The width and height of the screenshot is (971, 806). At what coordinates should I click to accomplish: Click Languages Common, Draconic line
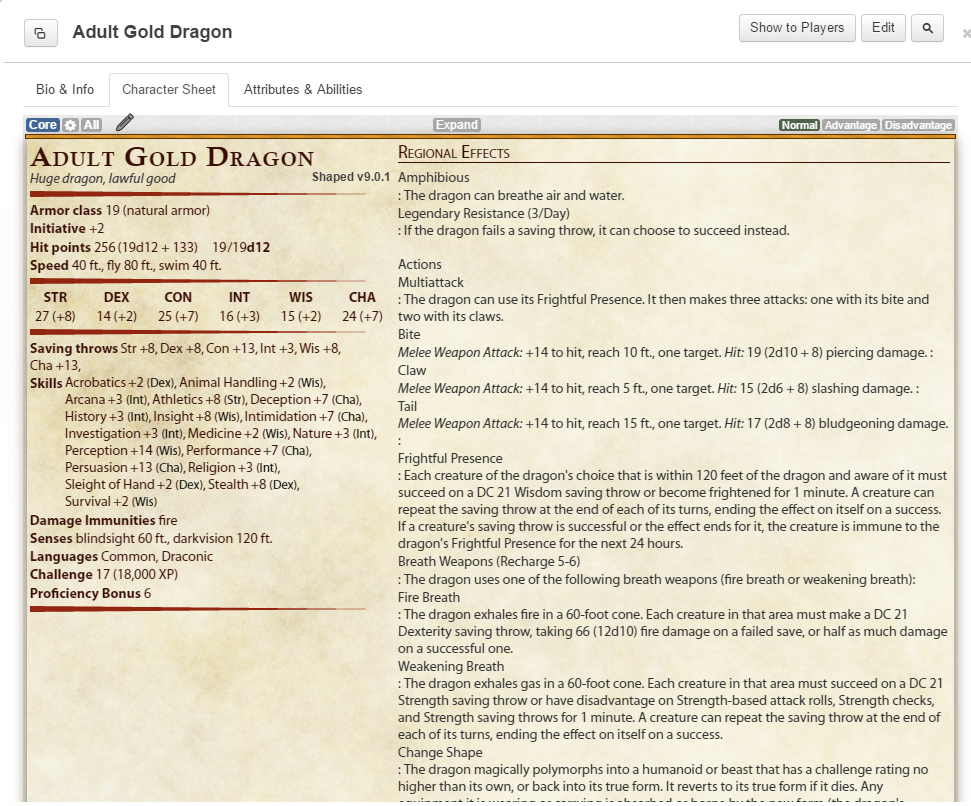121,557
